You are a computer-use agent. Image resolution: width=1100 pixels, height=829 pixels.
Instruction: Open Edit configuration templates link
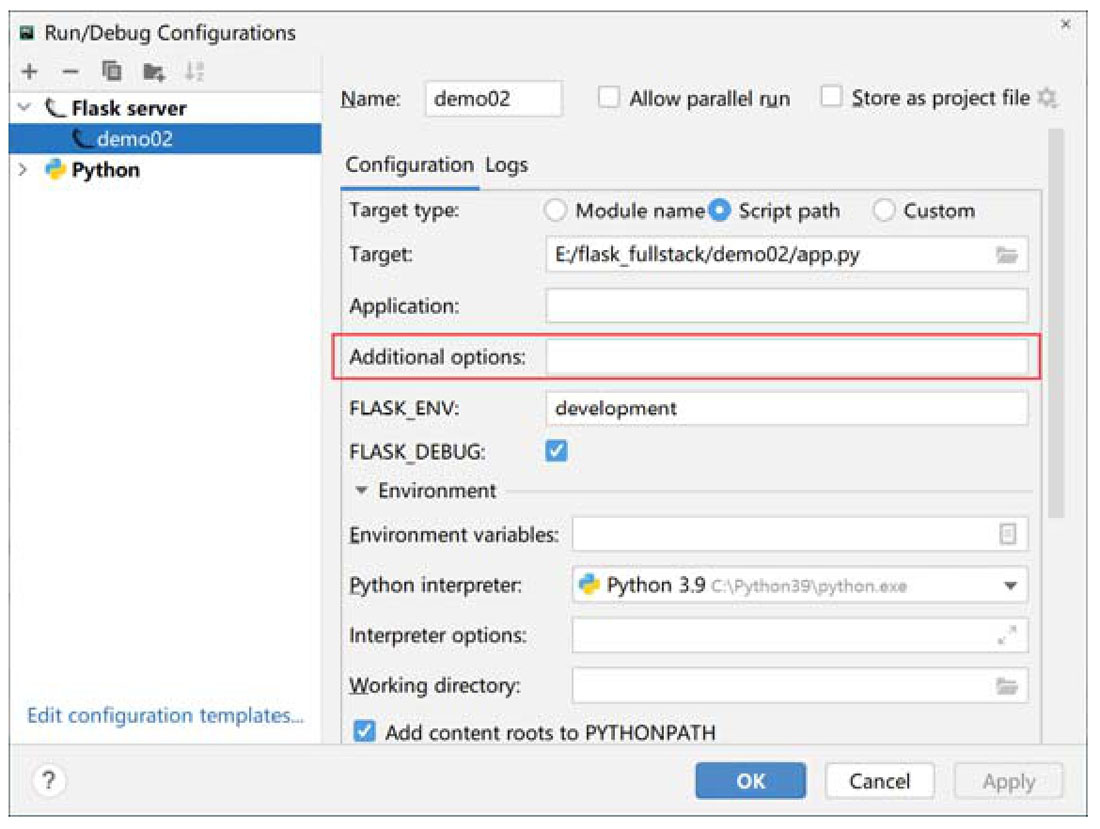pyautogui.click(x=165, y=716)
